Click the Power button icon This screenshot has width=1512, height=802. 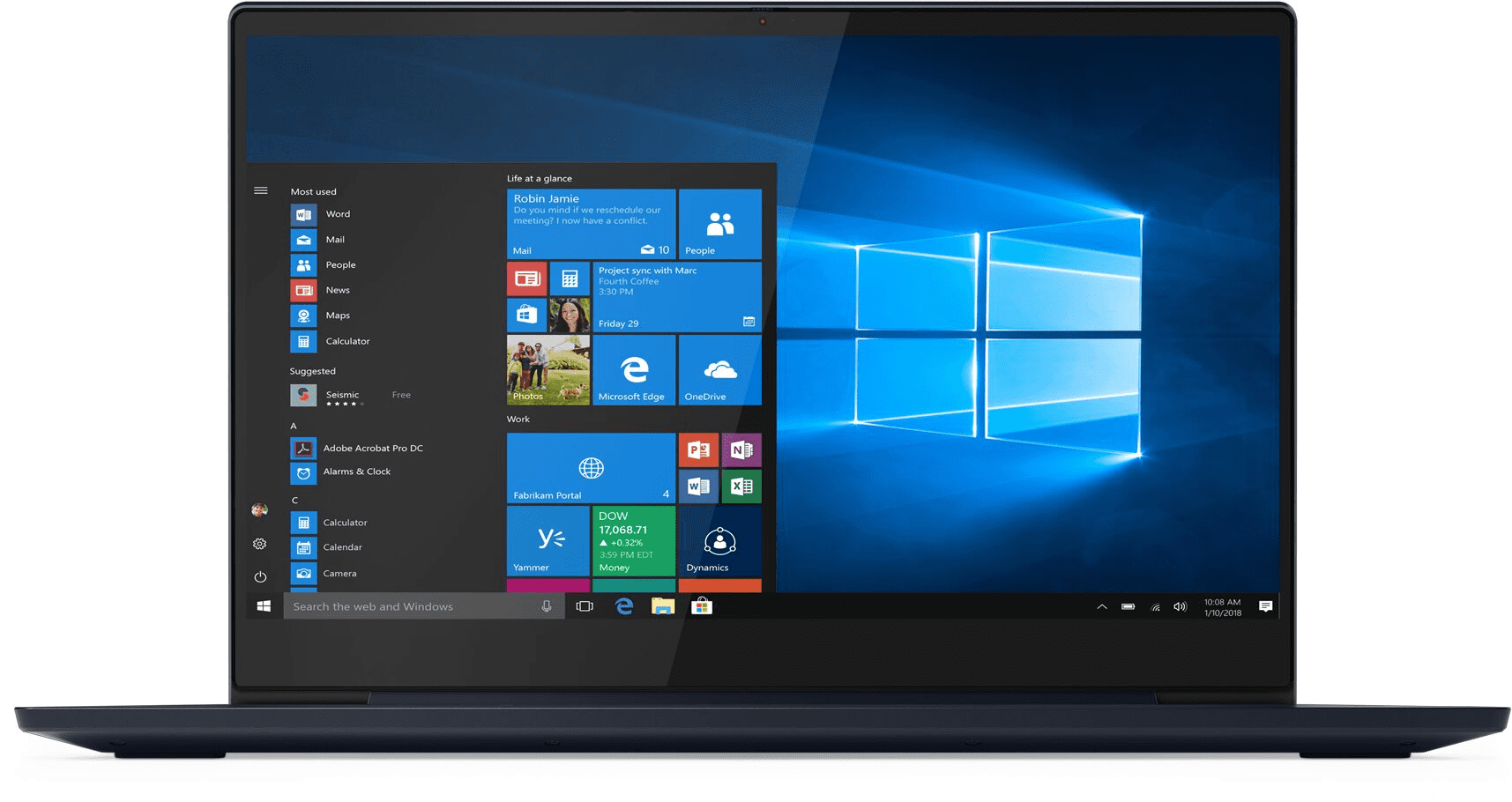260,577
